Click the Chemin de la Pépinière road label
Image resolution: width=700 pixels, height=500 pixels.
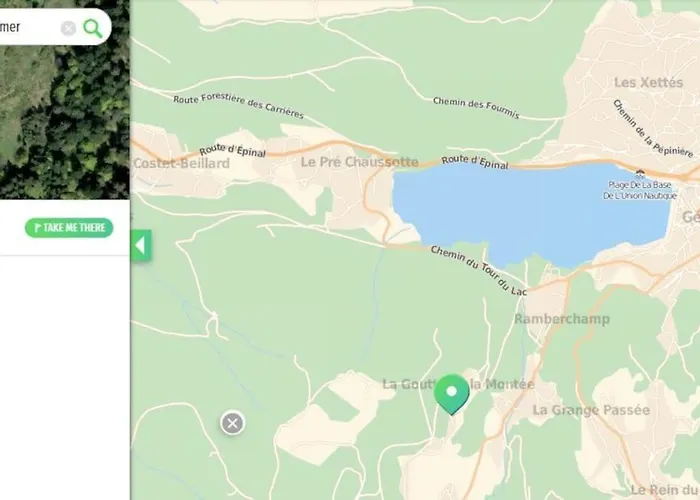click(653, 129)
